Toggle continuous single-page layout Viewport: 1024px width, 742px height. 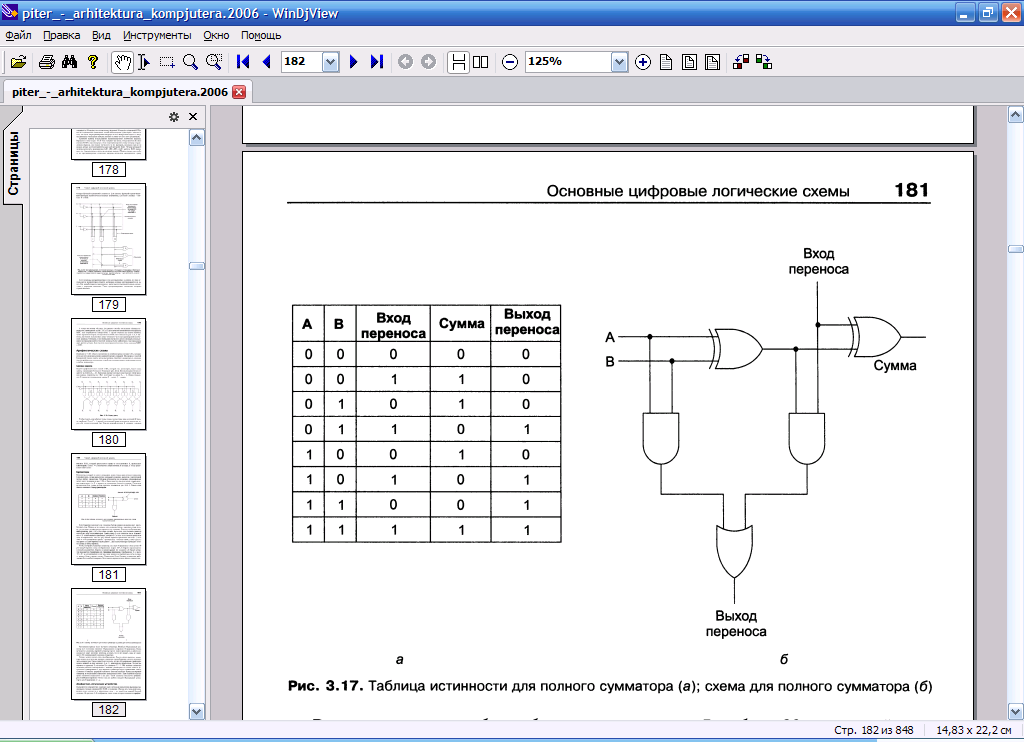(458, 62)
